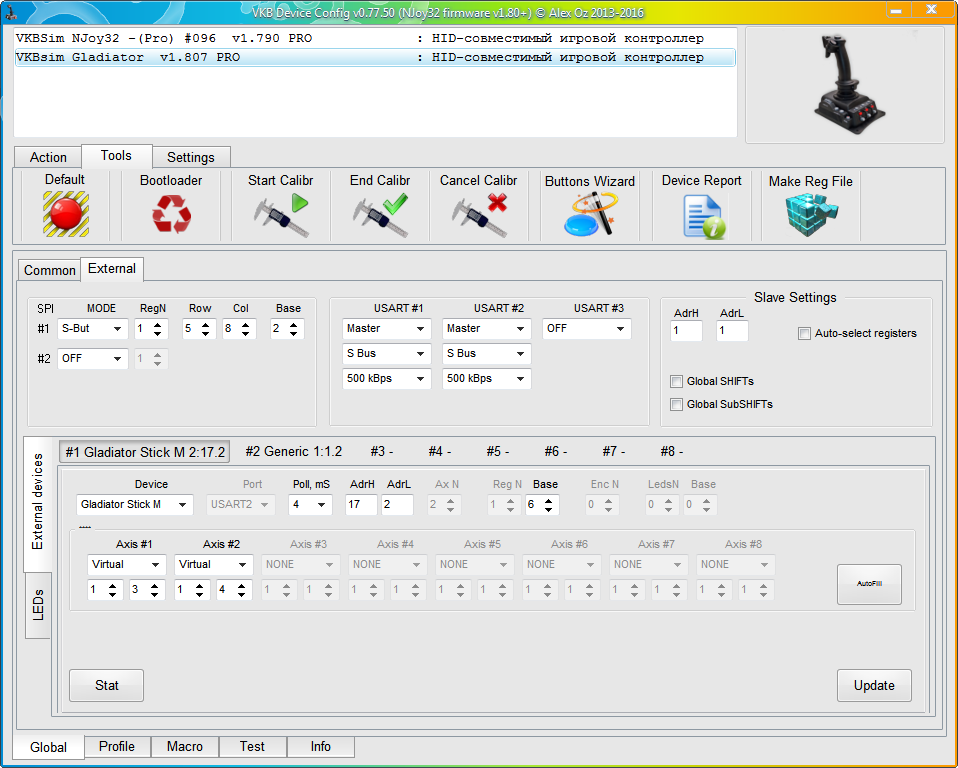Click the Stat button

click(x=106, y=686)
